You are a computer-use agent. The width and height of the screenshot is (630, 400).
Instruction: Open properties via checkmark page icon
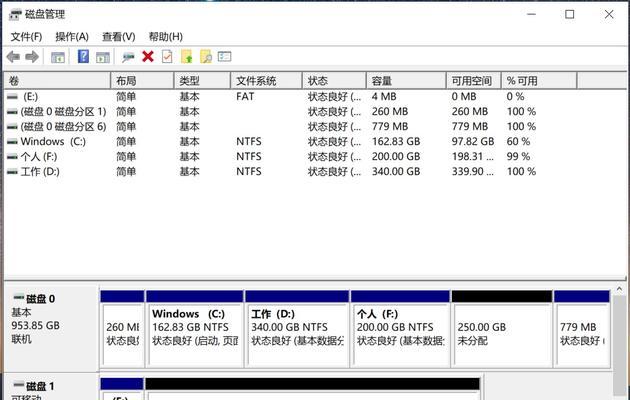(x=167, y=57)
